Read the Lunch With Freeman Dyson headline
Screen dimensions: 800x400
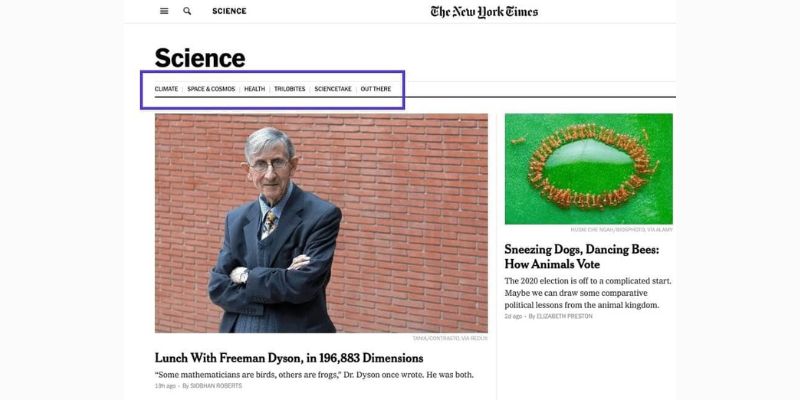(289, 358)
